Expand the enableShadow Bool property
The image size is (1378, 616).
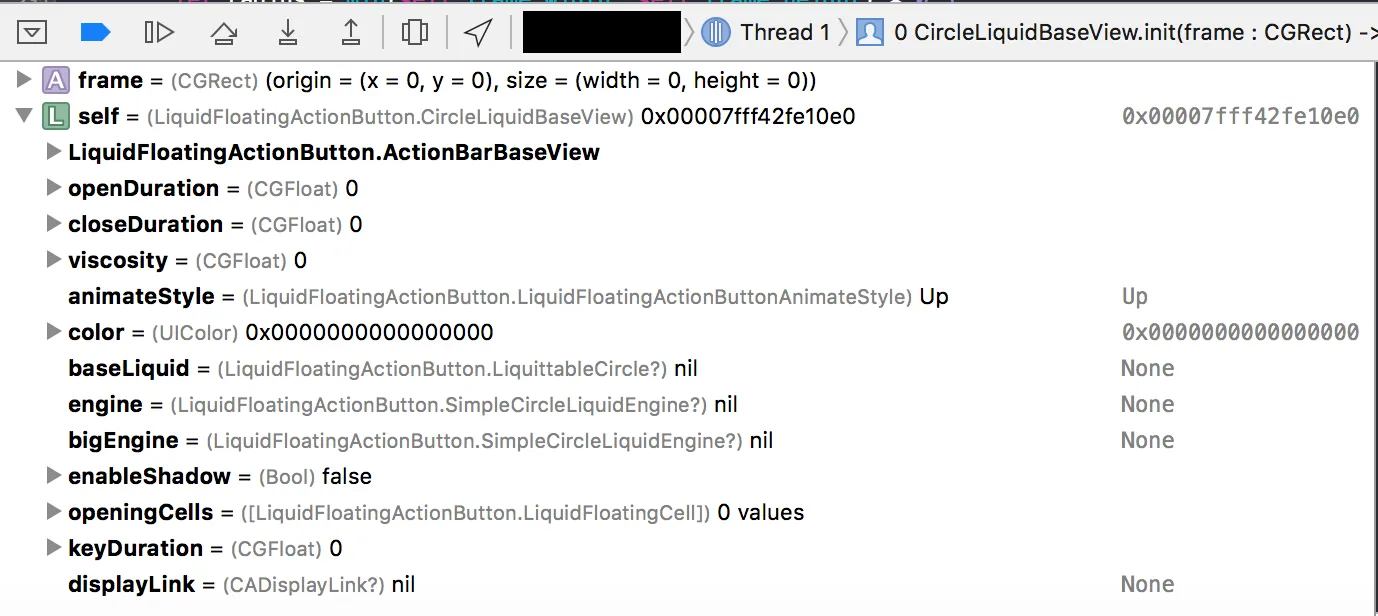pos(54,476)
